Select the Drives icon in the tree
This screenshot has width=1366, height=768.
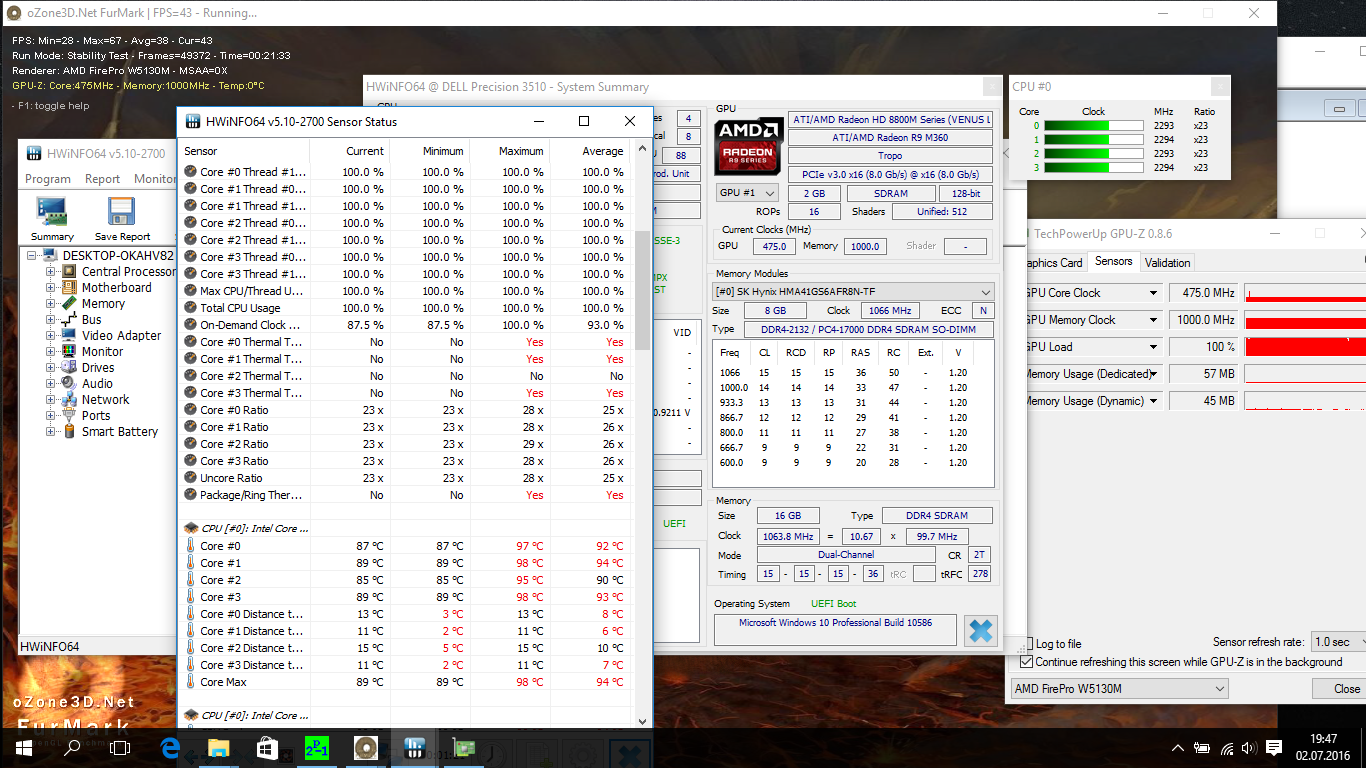point(69,368)
